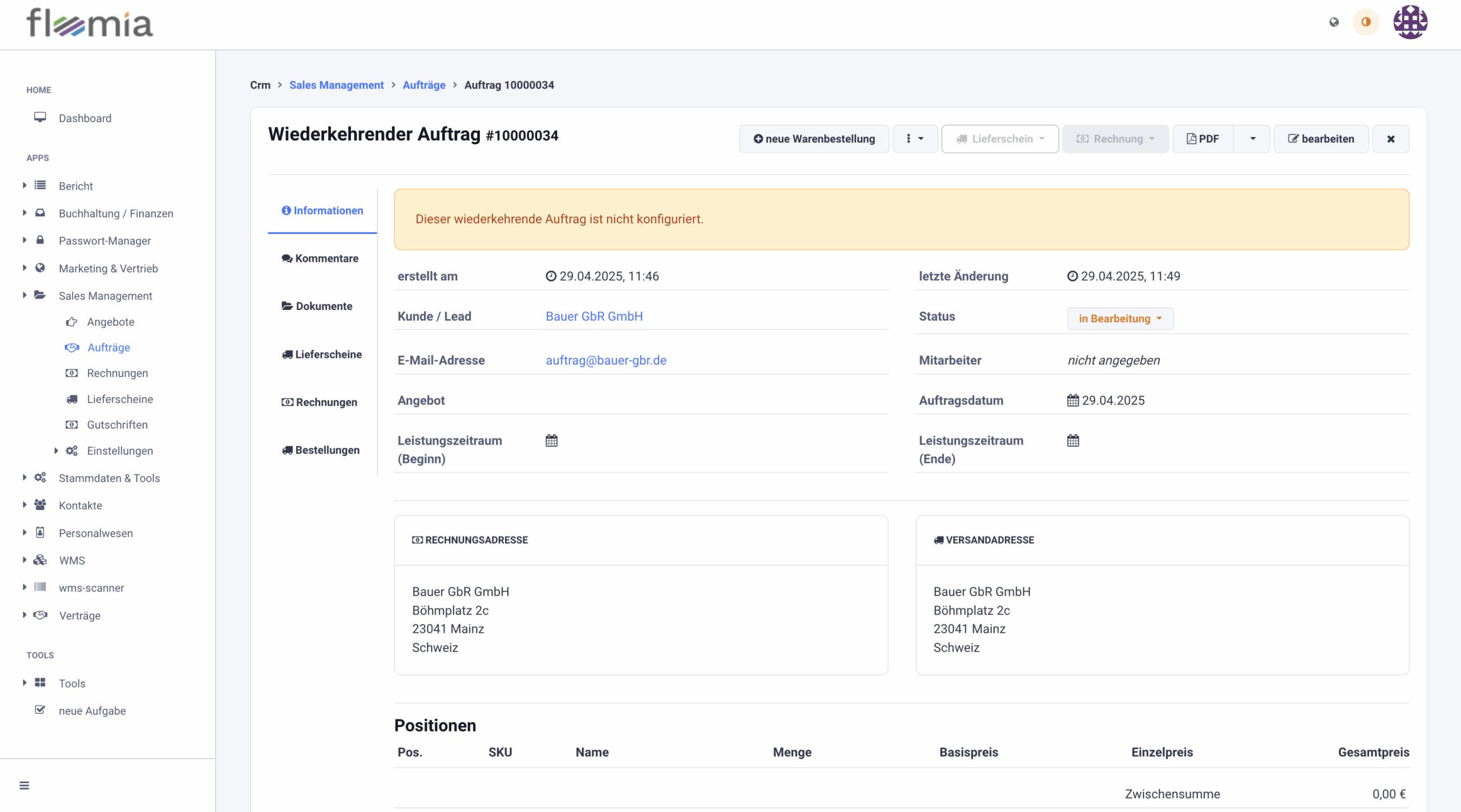This screenshot has width=1461, height=812.
Task: Click neue Warenbestellung button
Action: (x=814, y=139)
